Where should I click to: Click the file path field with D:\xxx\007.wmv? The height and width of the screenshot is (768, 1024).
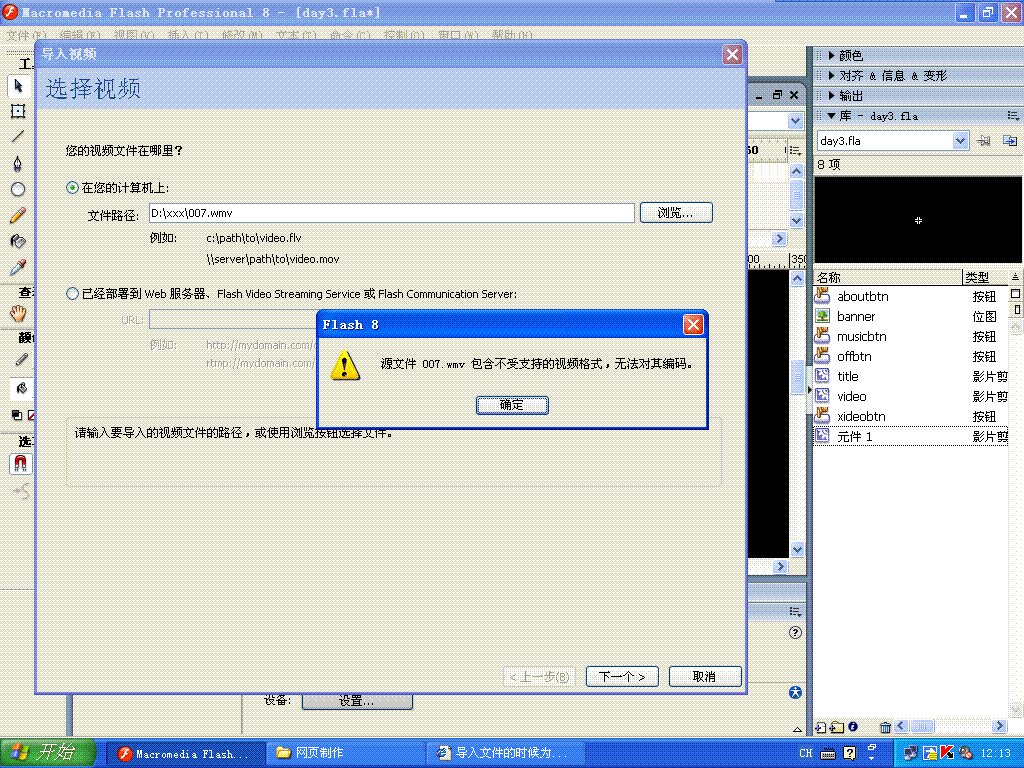(392, 213)
